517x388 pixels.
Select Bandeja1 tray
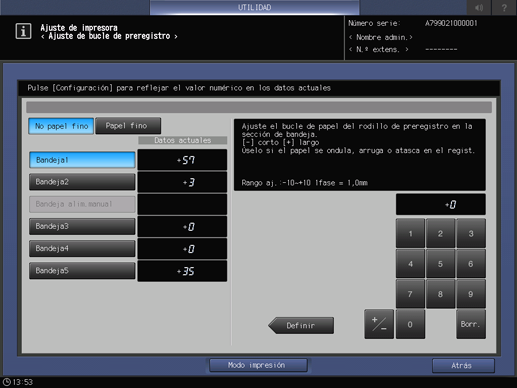coord(82,160)
